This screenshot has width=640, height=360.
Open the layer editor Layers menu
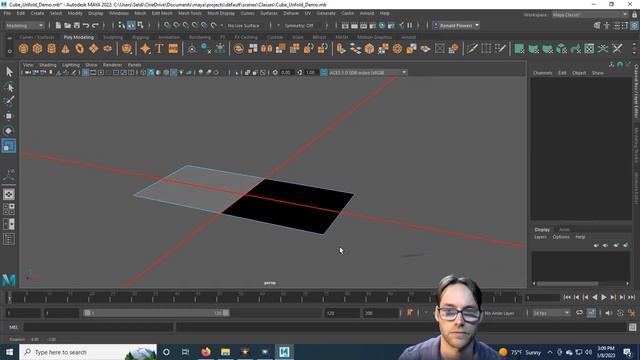[x=540, y=237]
